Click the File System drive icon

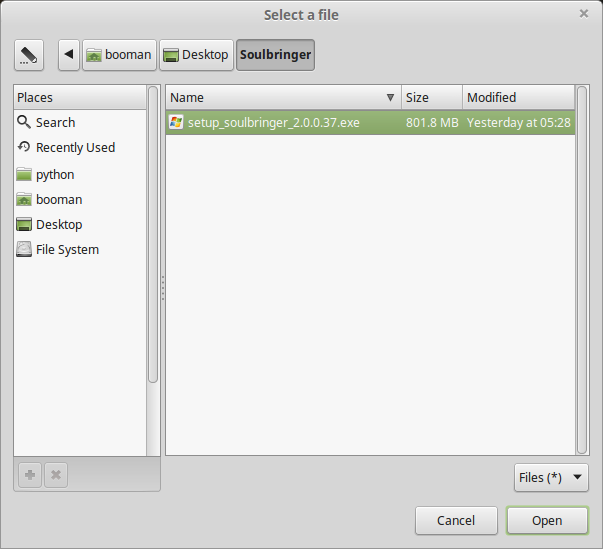coord(24,249)
